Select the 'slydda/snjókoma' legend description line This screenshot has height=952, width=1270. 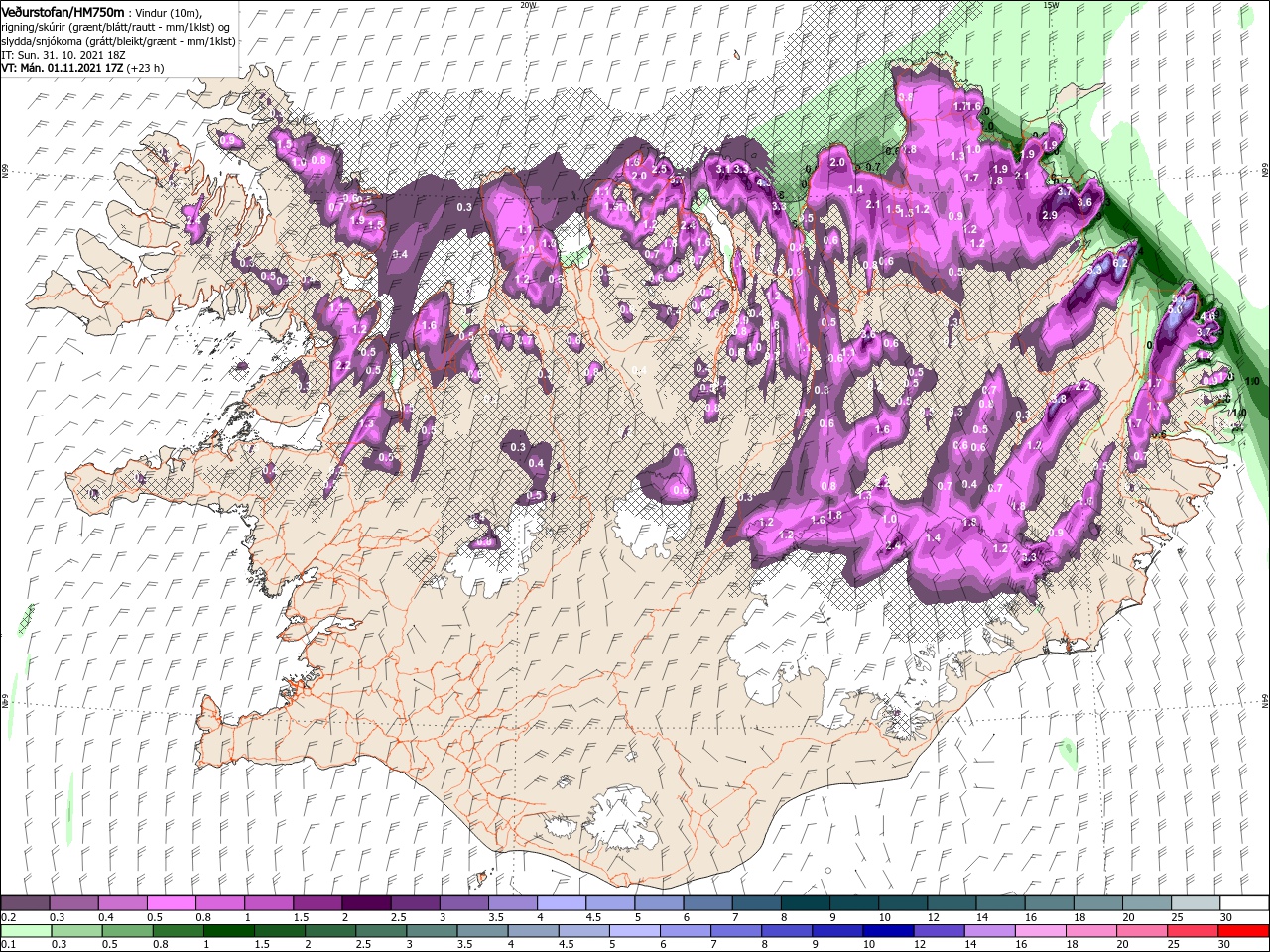coord(118,41)
